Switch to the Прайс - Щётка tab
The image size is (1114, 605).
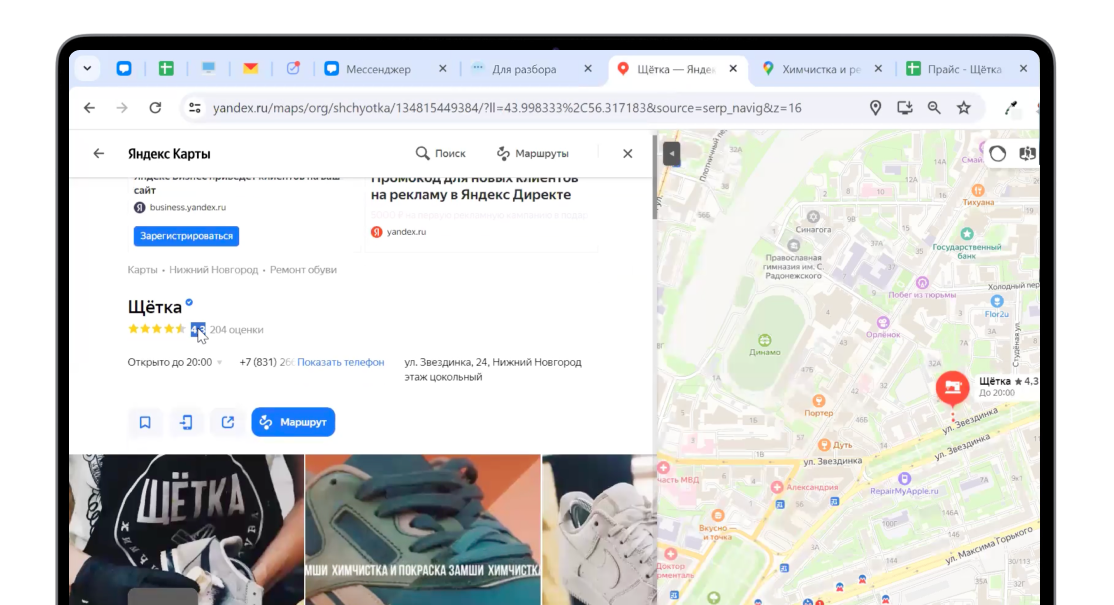[964, 69]
